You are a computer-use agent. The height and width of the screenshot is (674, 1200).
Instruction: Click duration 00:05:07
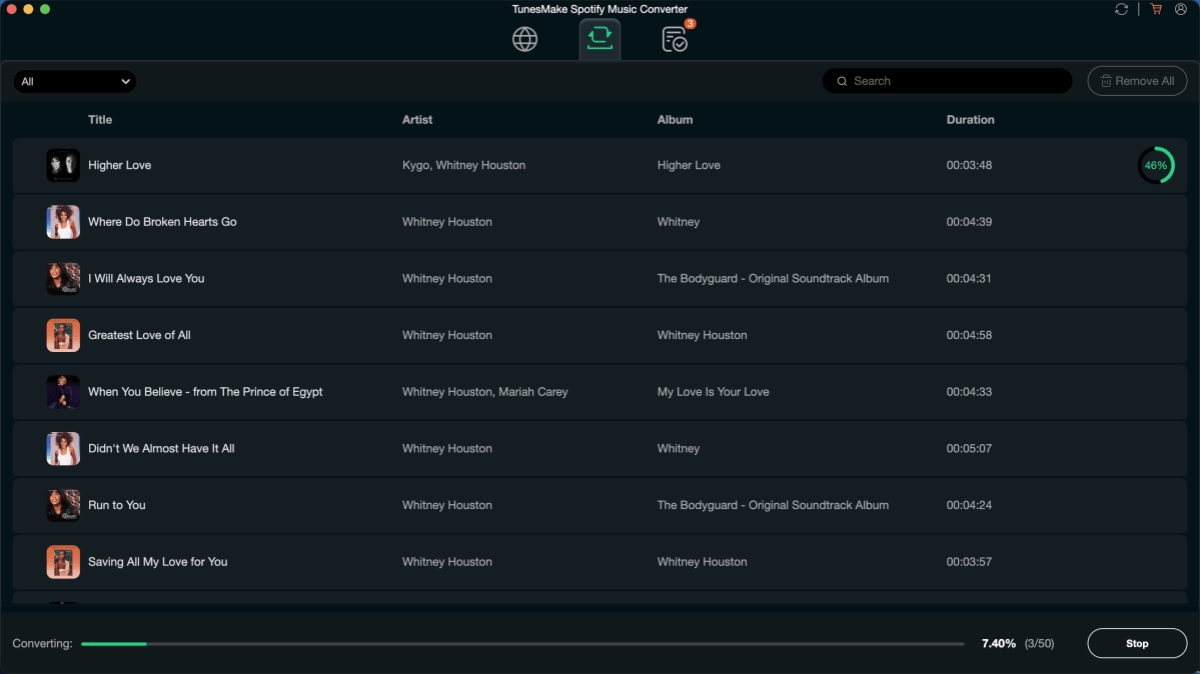tap(969, 448)
